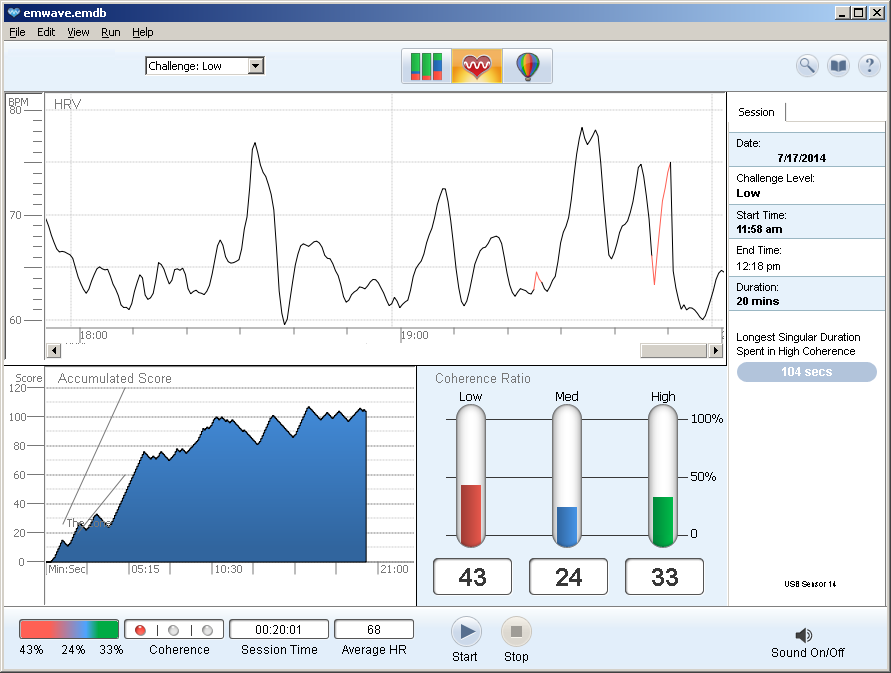This screenshot has width=891, height=673.
Task: Click the 19:00 time axis label
Action: pos(414,335)
